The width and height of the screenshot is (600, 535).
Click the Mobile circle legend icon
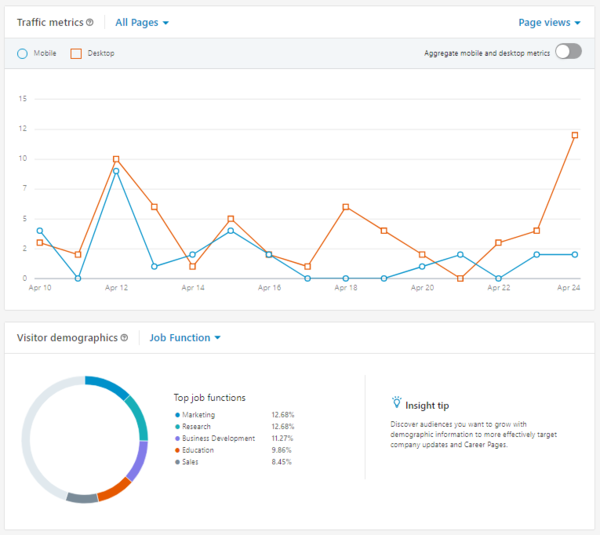23,53
